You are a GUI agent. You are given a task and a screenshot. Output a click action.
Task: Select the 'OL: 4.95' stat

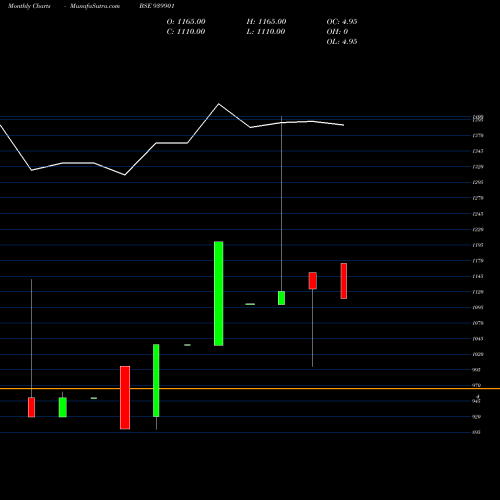(x=342, y=42)
